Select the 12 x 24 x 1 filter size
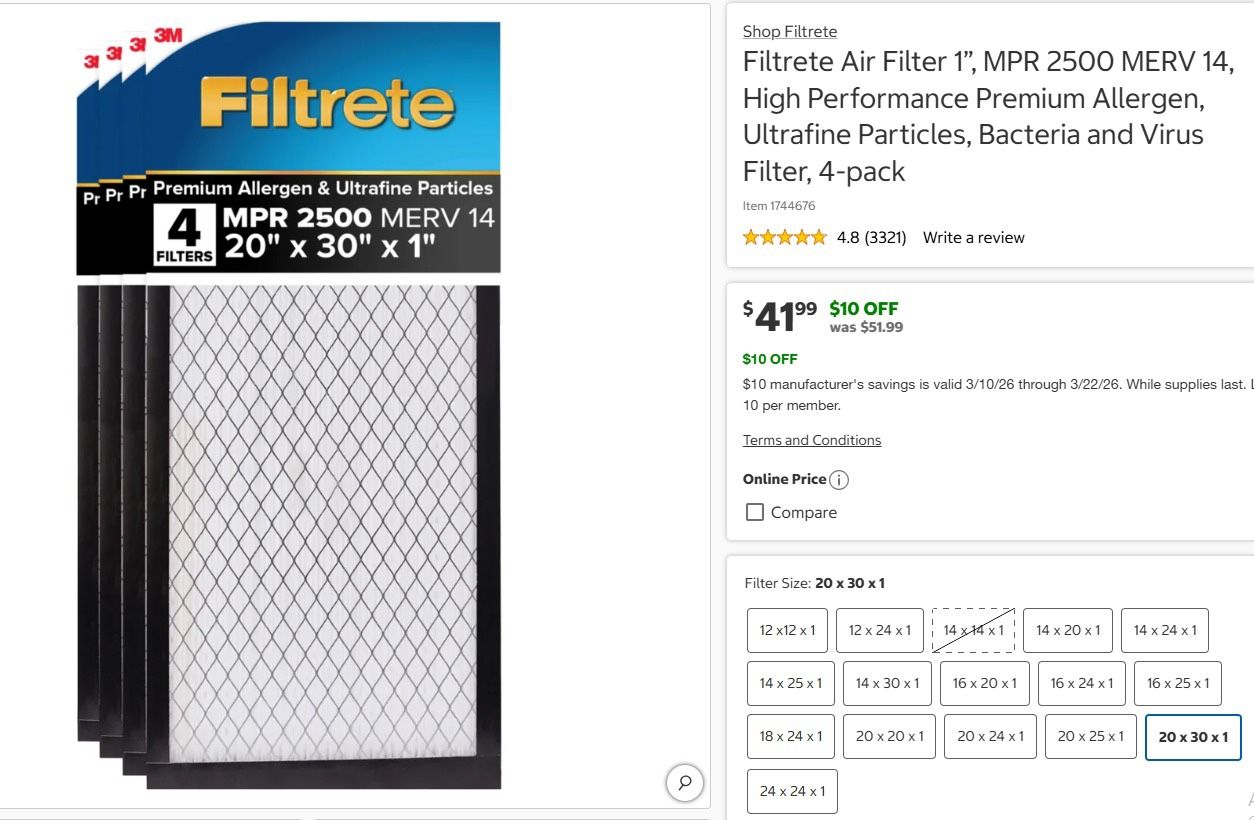The image size is (1254, 820). 879,630
